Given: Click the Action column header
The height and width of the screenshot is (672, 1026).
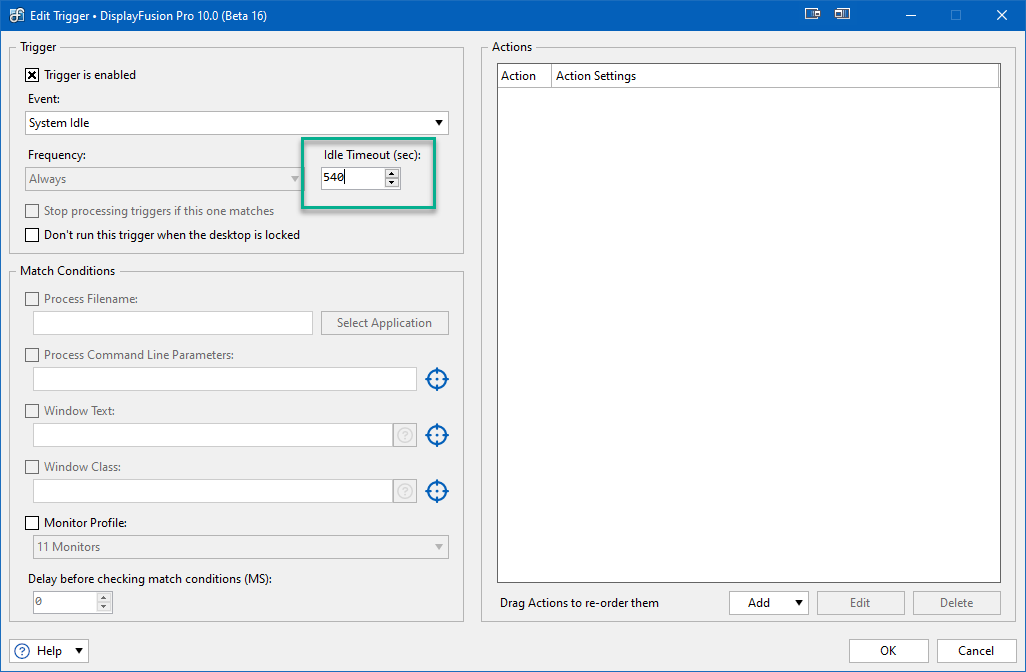Looking at the screenshot, I should click(x=524, y=76).
